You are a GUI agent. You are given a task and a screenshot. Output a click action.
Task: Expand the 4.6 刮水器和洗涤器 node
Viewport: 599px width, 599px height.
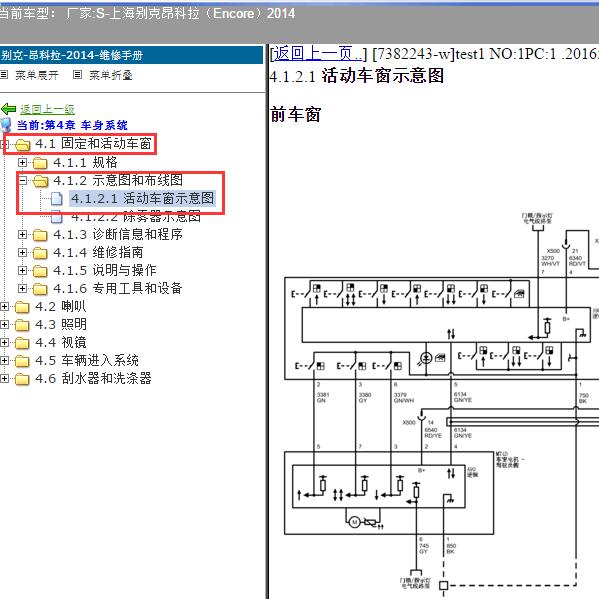(4, 379)
